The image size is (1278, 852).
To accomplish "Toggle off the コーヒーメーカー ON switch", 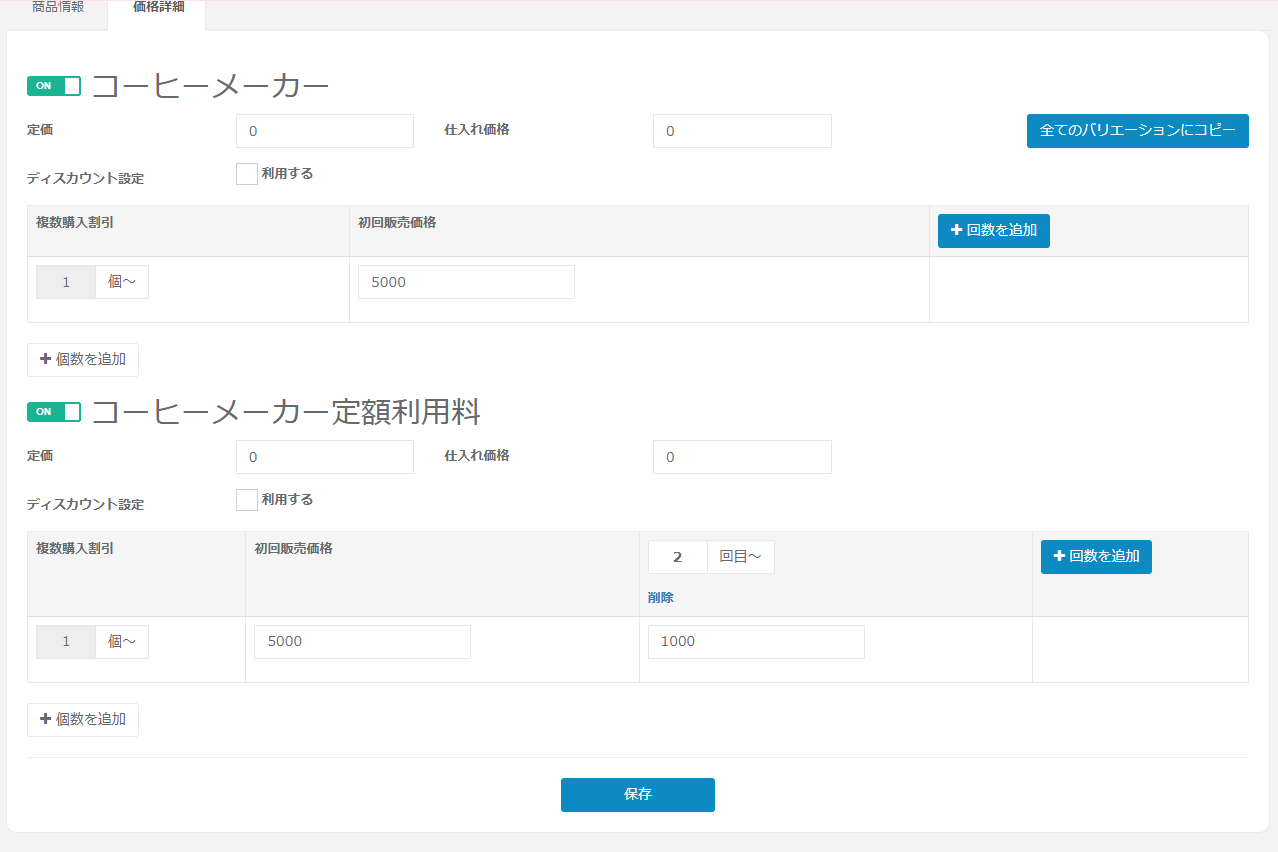I will (54, 86).
